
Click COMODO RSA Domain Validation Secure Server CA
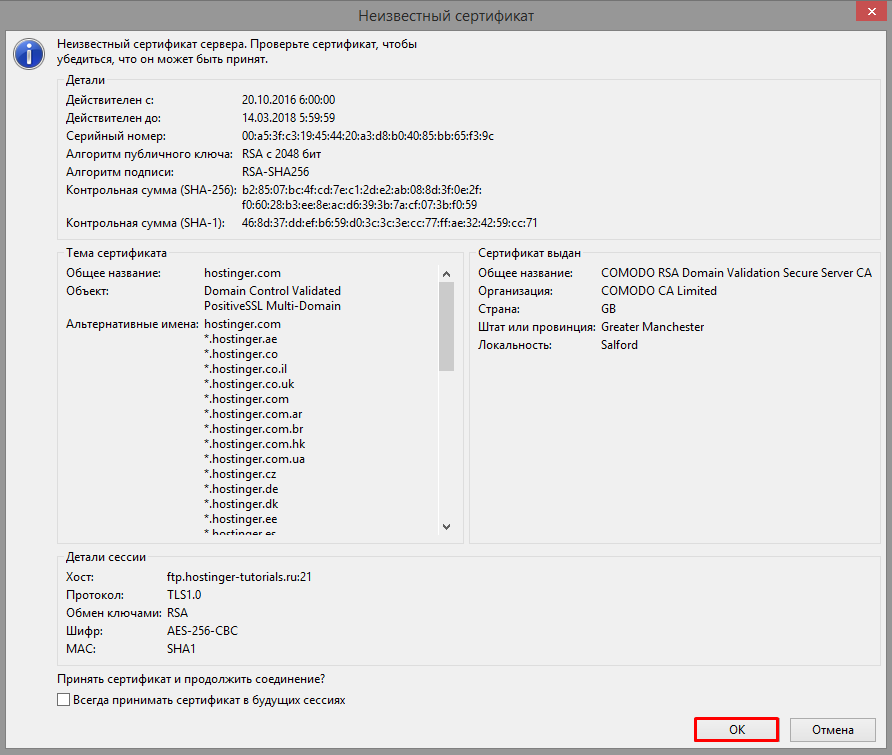point(736,273)
